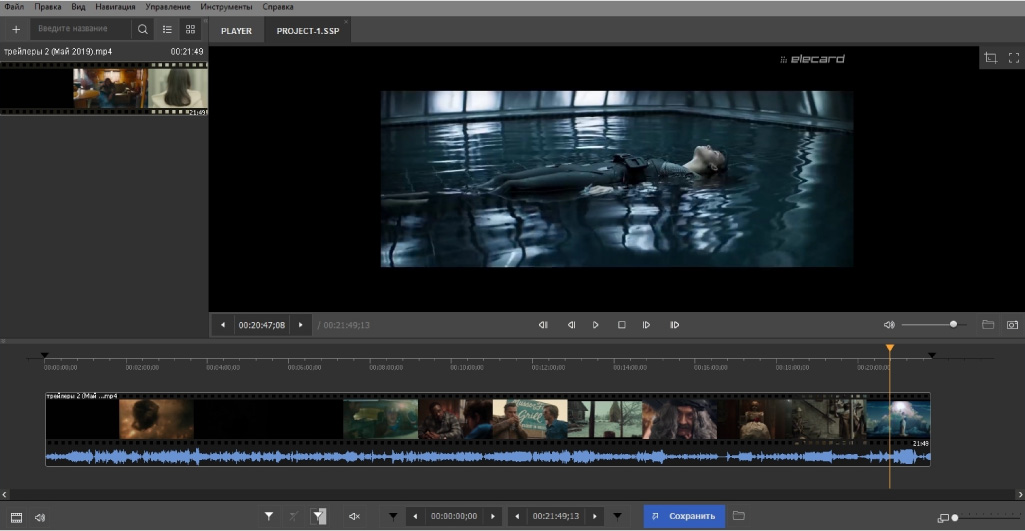Toggle audio waveform track speaker icon
This screenshot has width=1025, height=531.
(x=40, y=517)
